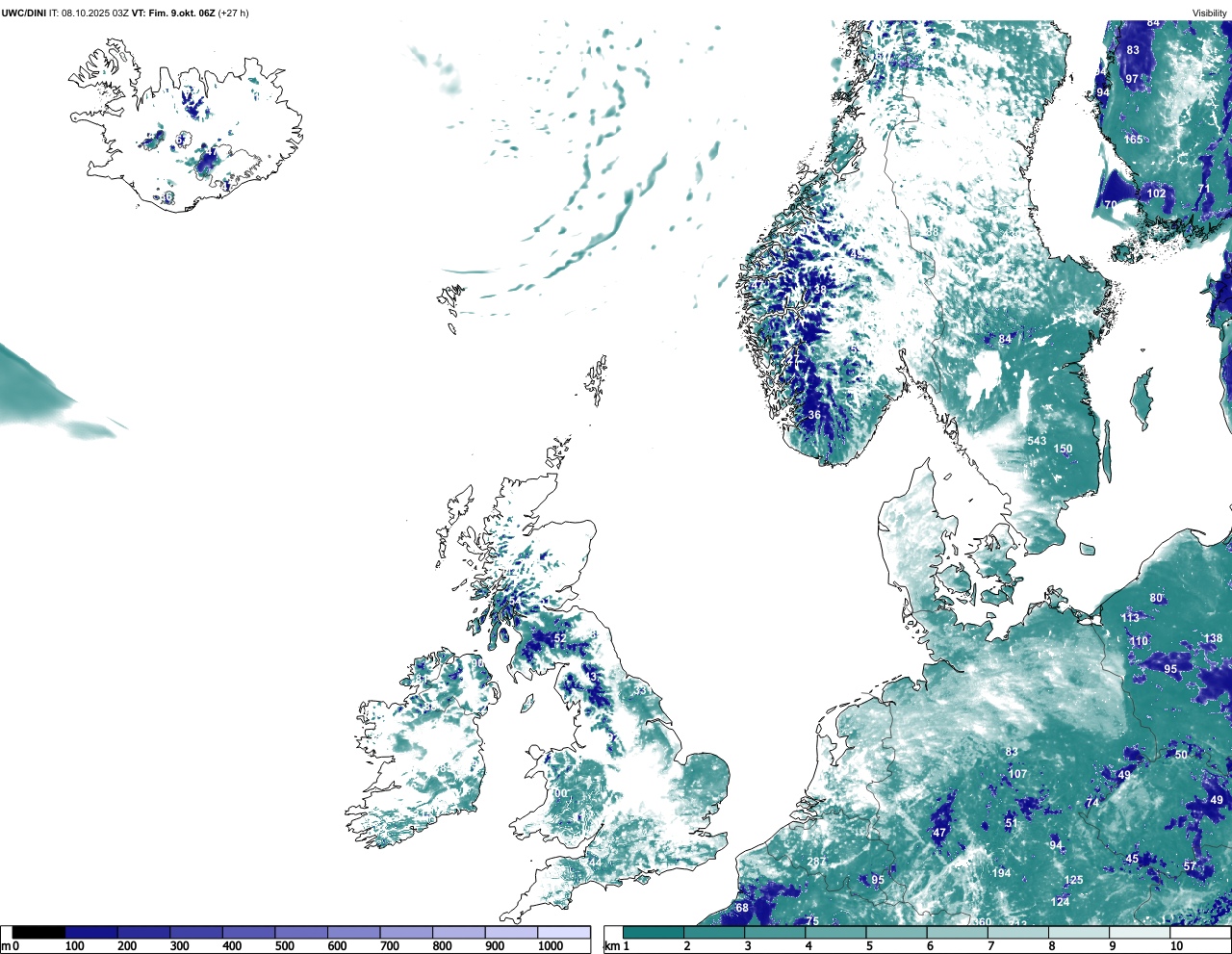This screenshot has width=1232, height=954.
Task: Click the '71' visibility value map label
Action: pos(1204,189)
